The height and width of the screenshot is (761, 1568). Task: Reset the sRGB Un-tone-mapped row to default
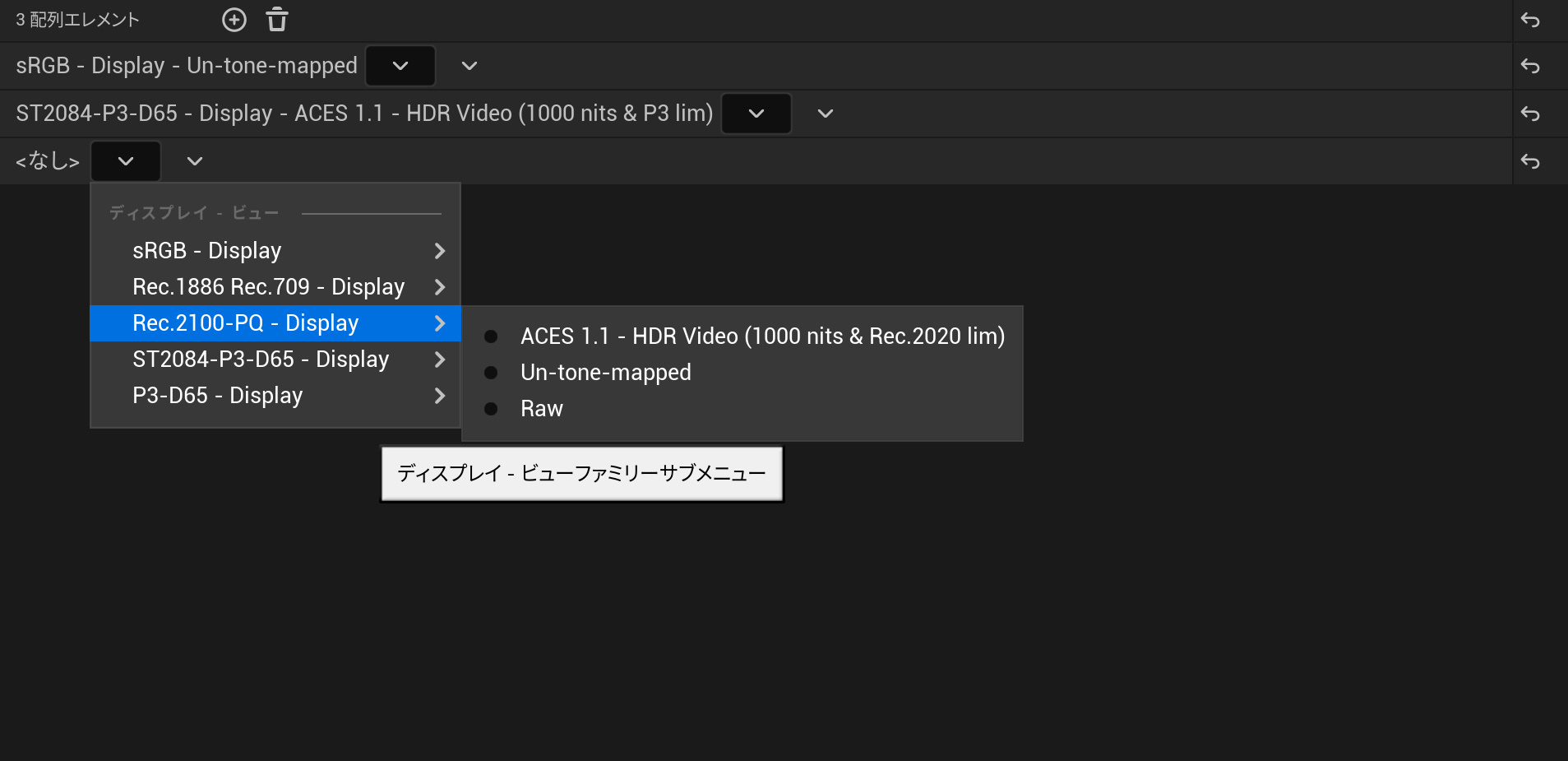tap(1530, 66)
